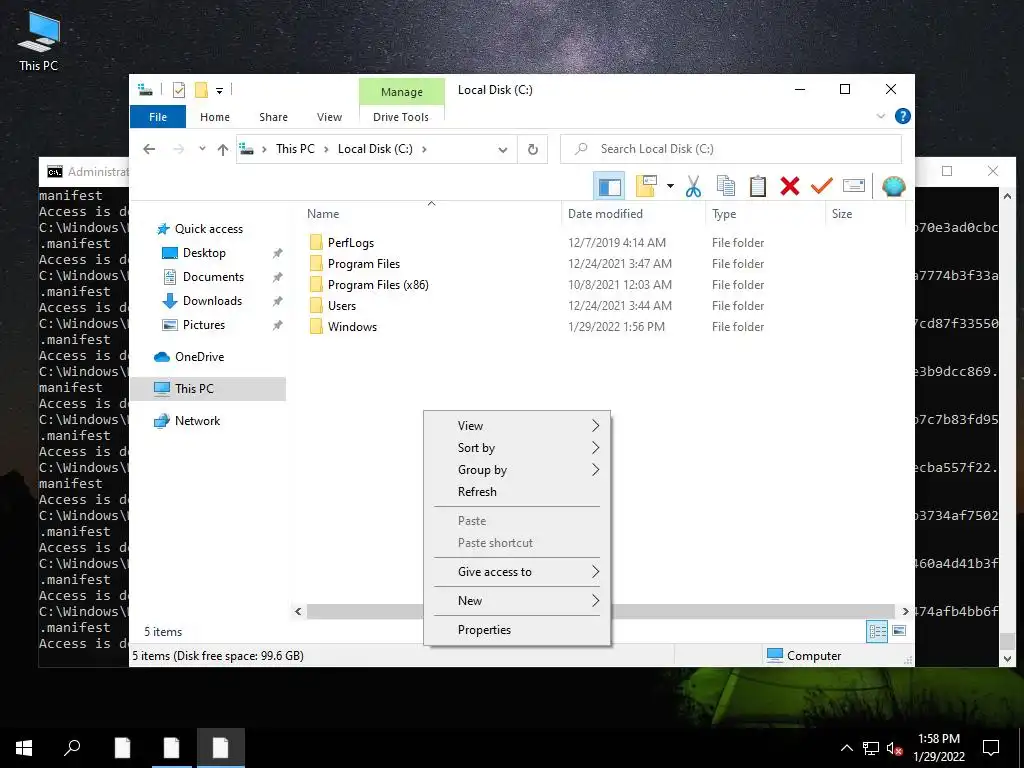Select Network in navigation pane
Viewport: 1024px width, 768px height.
pyautogui.click(x=197, y=421)
